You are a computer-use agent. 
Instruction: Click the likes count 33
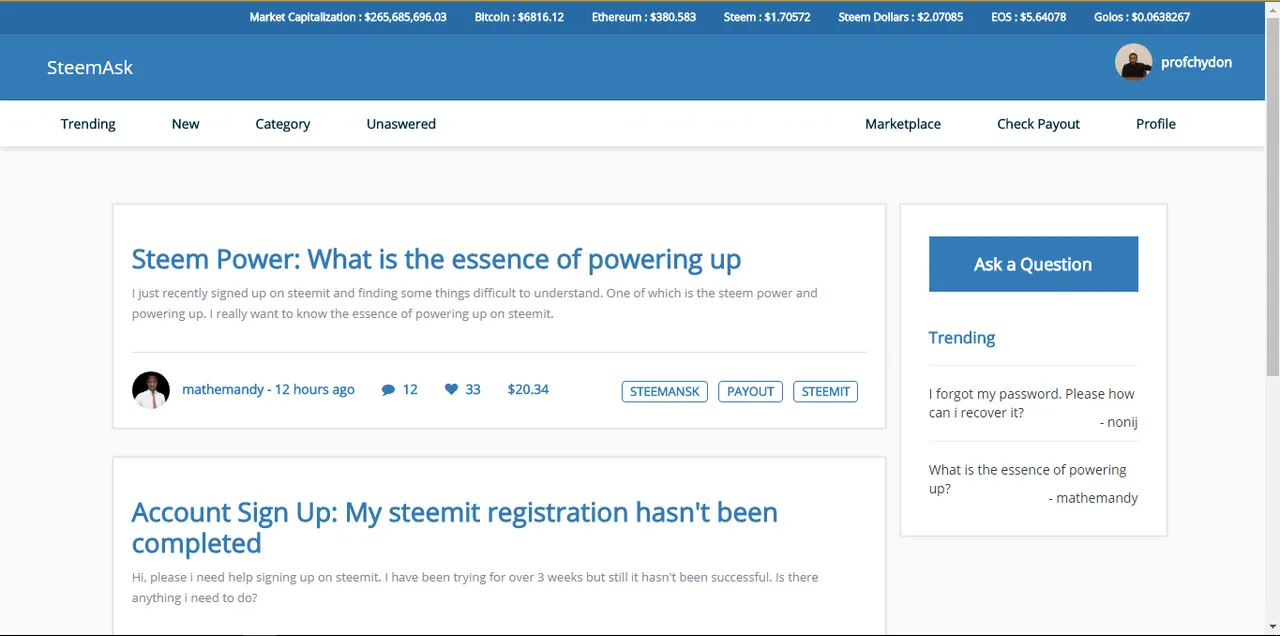coord(473,389)
